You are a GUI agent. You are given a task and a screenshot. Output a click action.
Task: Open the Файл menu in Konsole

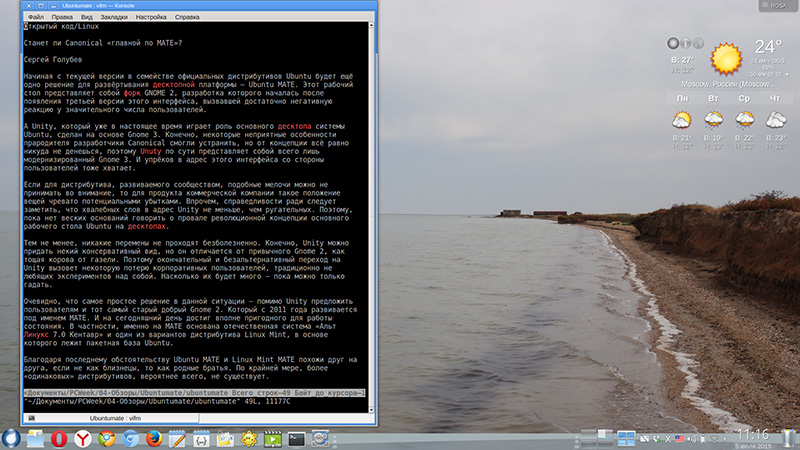point(36,17)
